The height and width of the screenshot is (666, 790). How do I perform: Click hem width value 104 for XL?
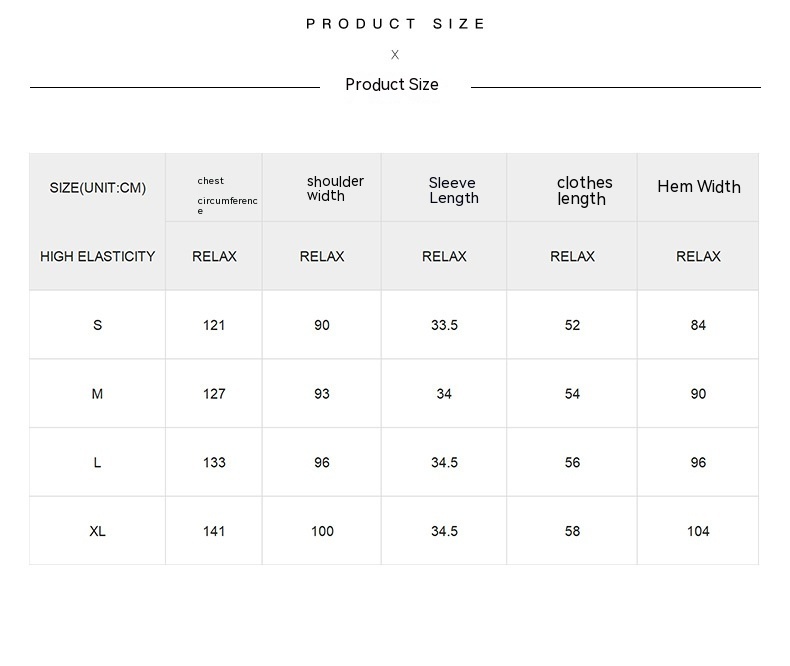pos(698,531)
